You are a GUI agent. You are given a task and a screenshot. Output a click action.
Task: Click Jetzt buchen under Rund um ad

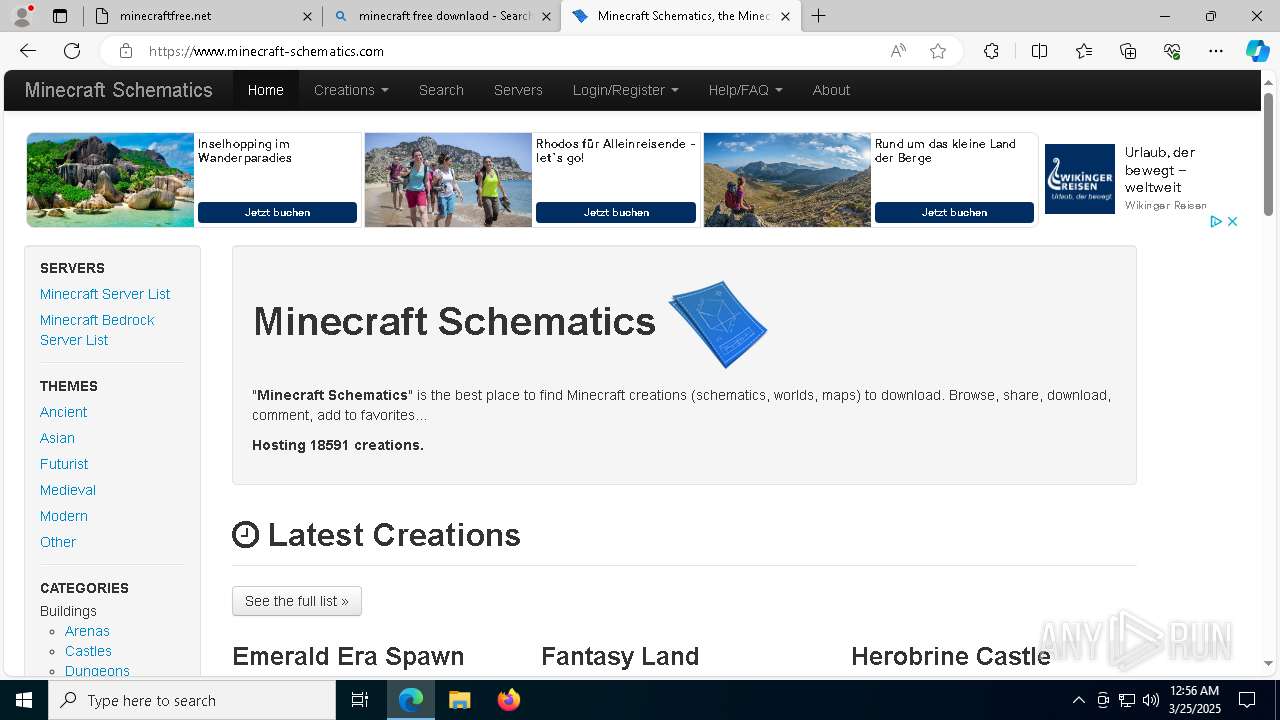click(954, 212)
